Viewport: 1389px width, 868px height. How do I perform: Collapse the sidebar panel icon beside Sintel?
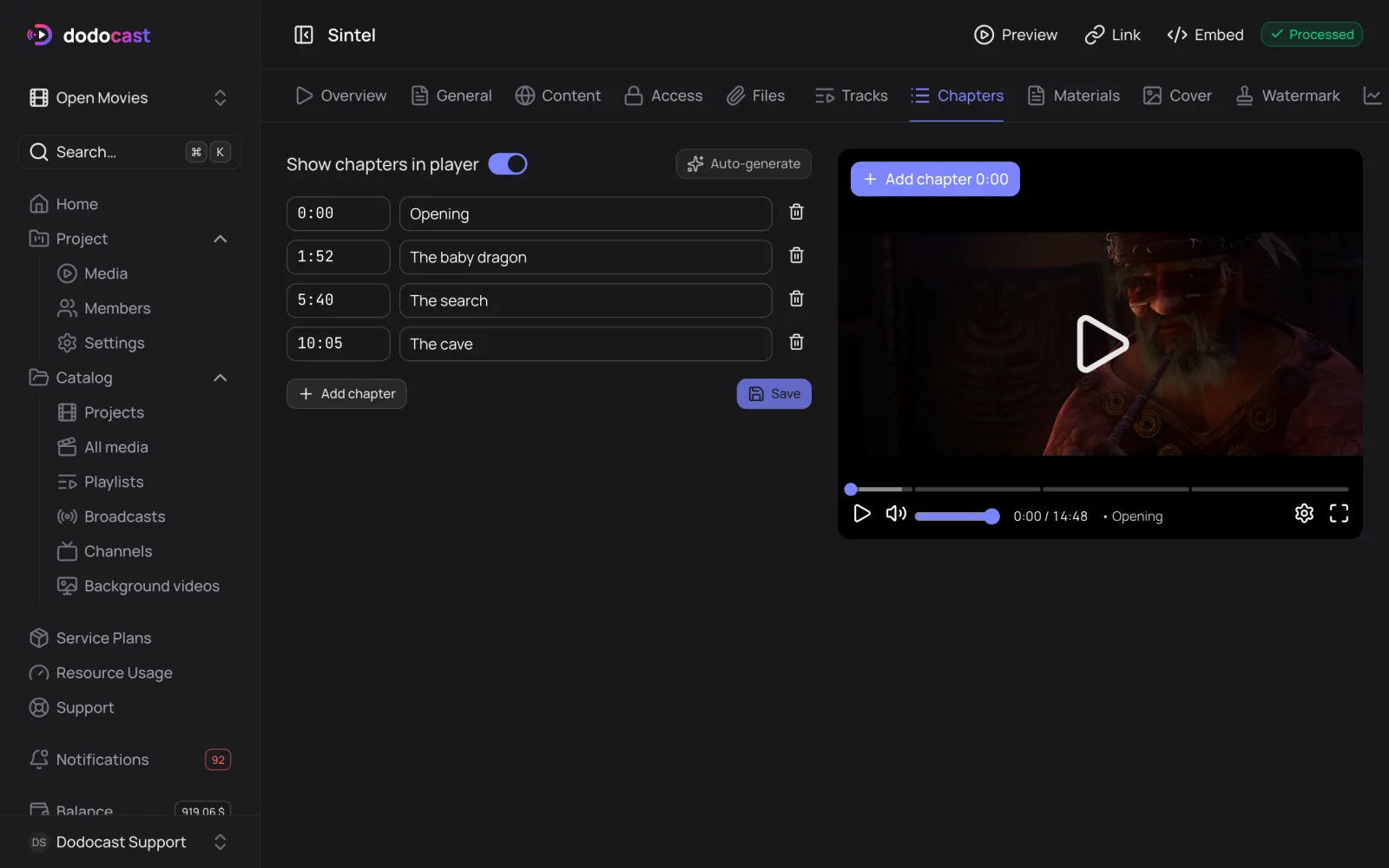tap(304, 35)
